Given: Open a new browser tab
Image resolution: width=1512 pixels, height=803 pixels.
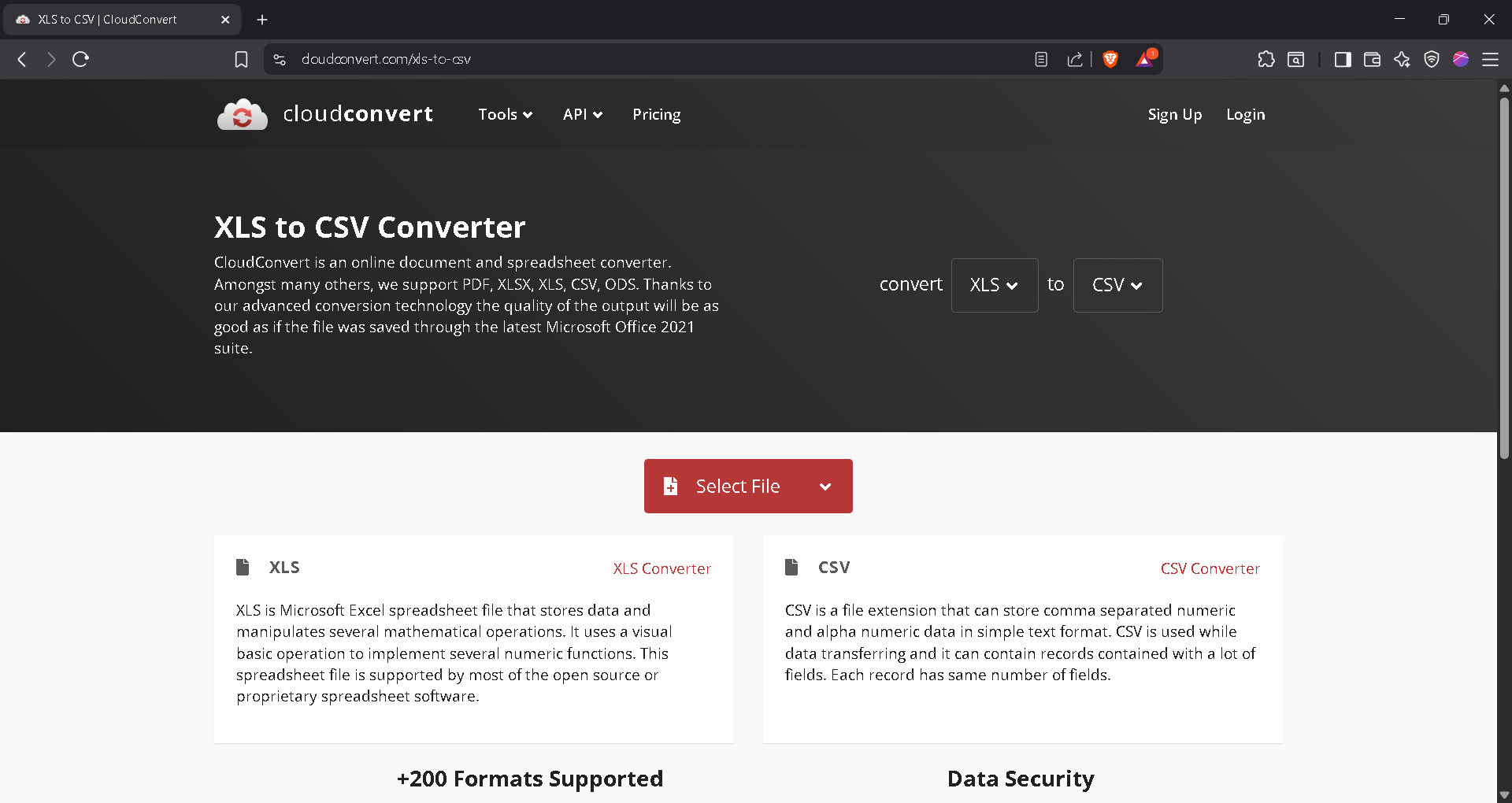Looking at the screenshot, I should pos(262,20).
